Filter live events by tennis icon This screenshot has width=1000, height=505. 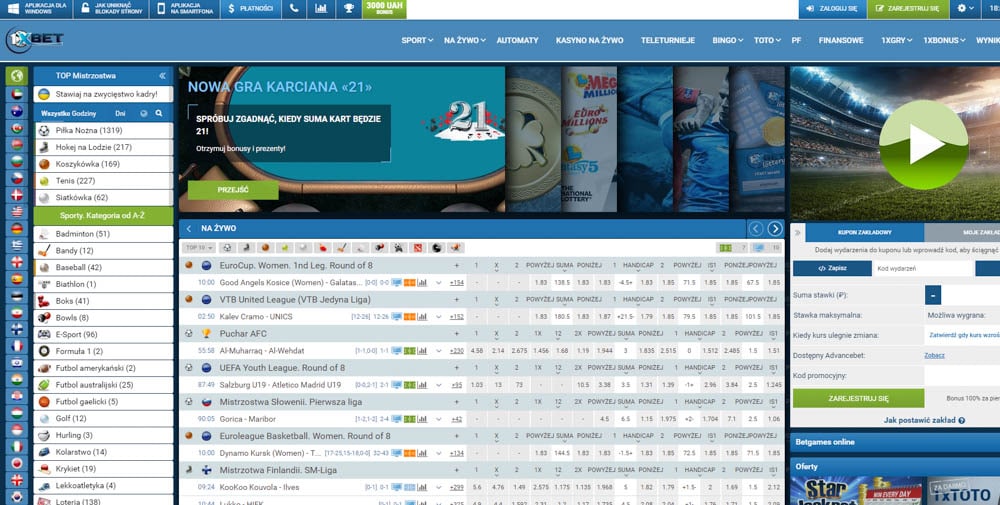tap(284, 247)
